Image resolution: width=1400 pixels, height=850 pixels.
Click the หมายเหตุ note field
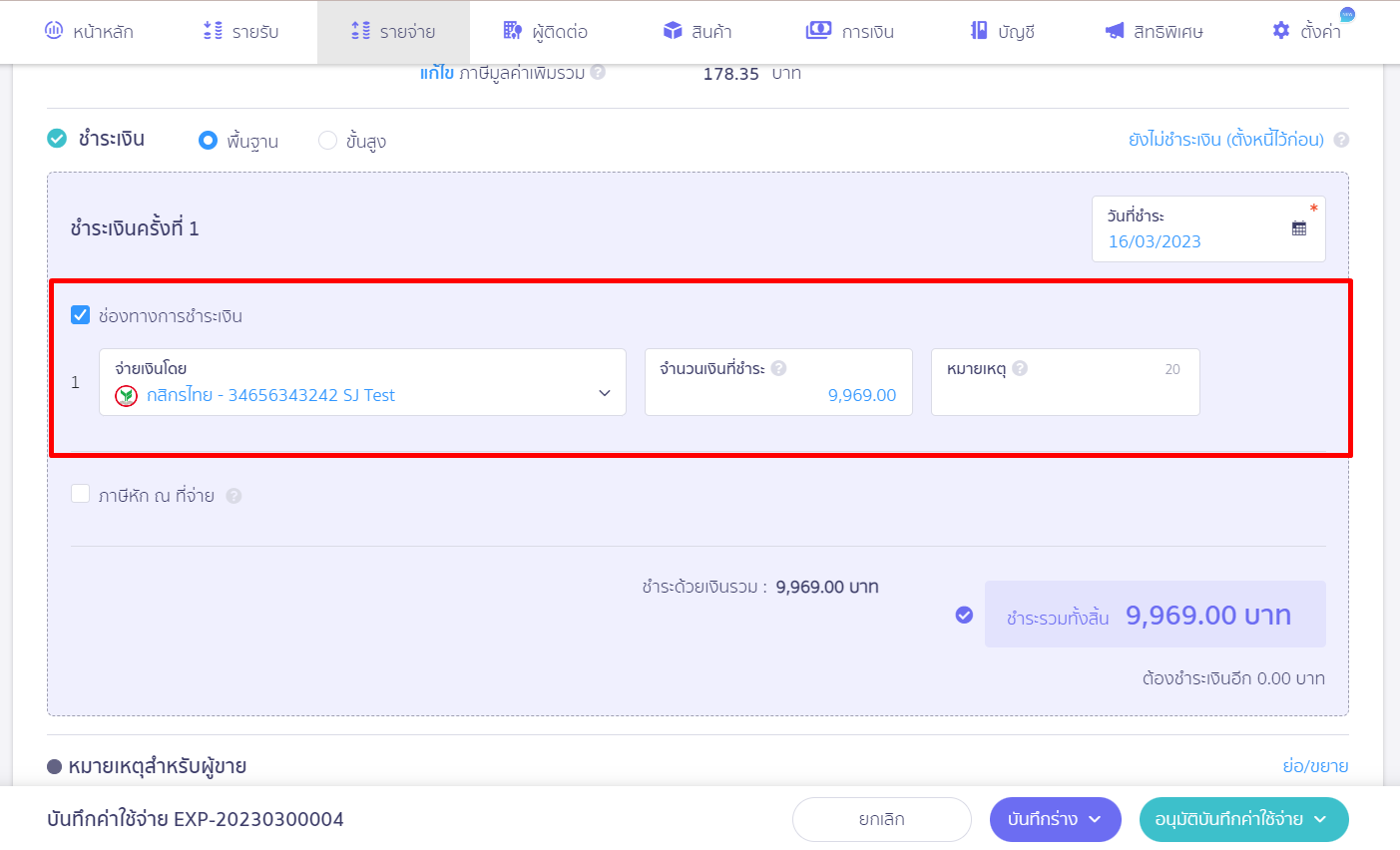click(x=1065, y=382)
